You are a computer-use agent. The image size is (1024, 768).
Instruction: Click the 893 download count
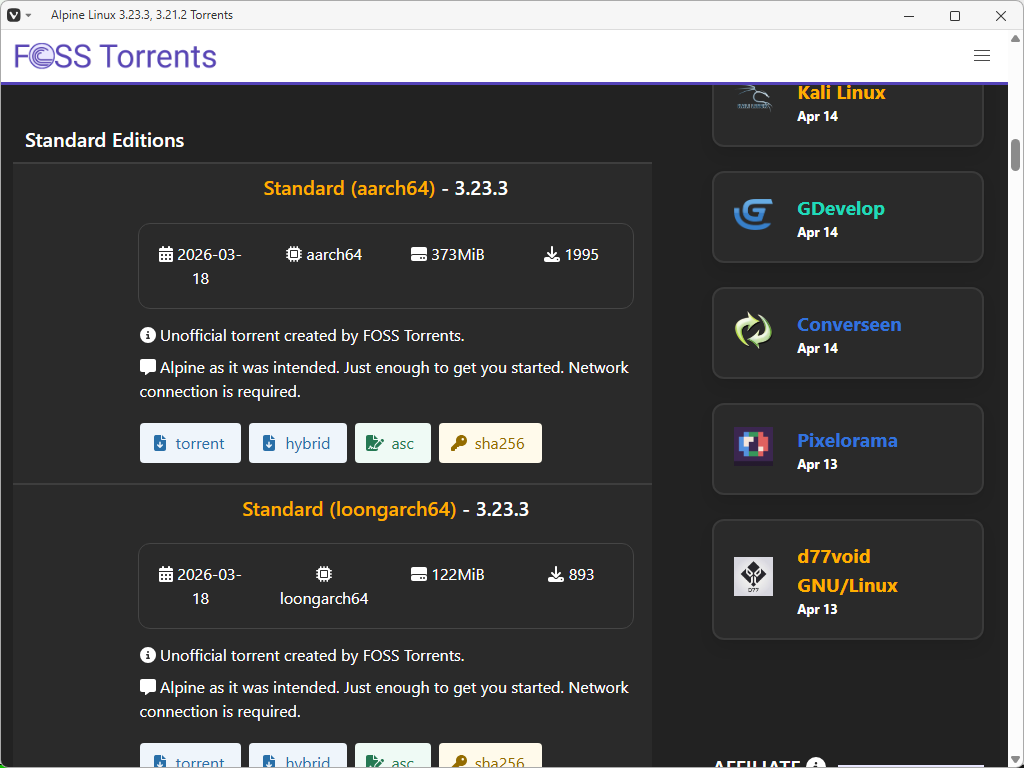(581, 575)
